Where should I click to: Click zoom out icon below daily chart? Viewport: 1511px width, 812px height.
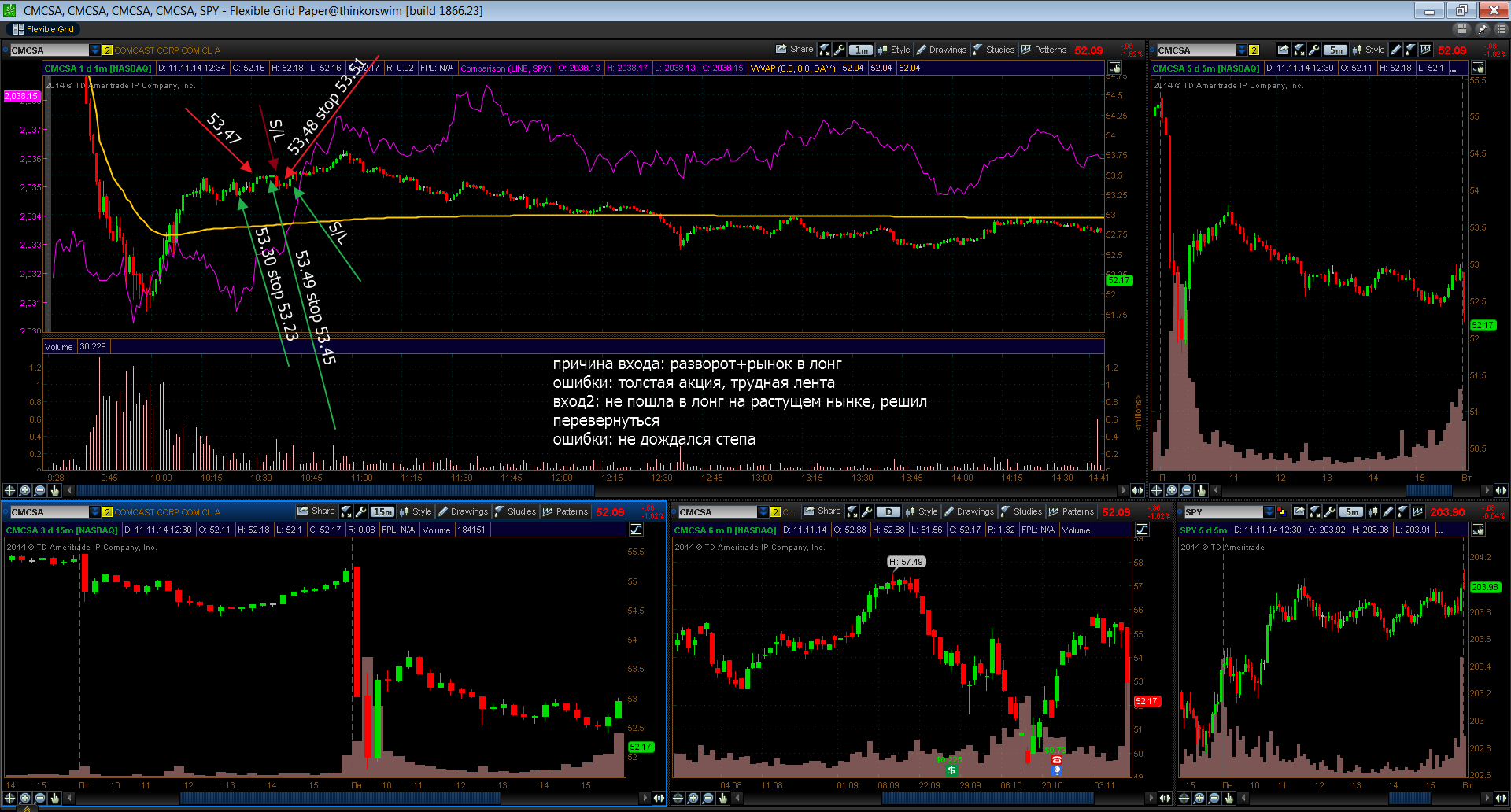pyautogui.click(x=708, y=798)
